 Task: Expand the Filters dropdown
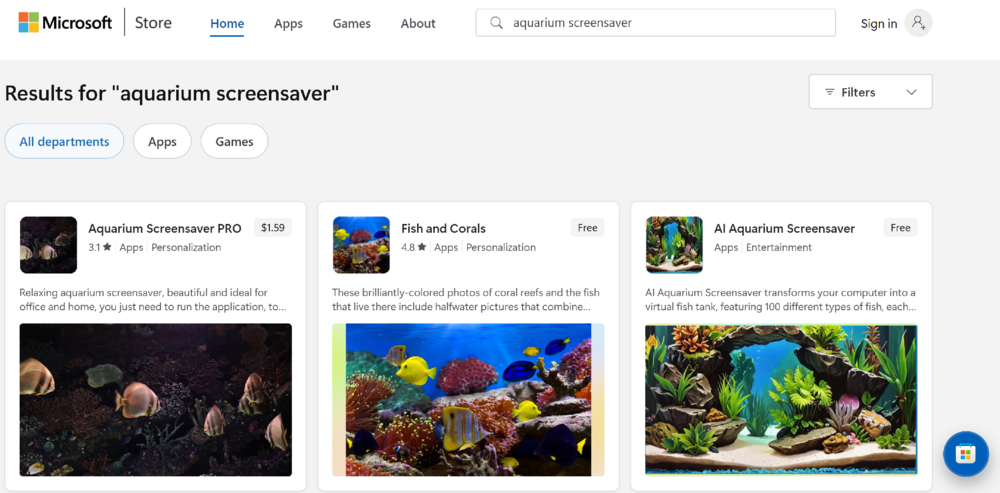tap(870, 92)
